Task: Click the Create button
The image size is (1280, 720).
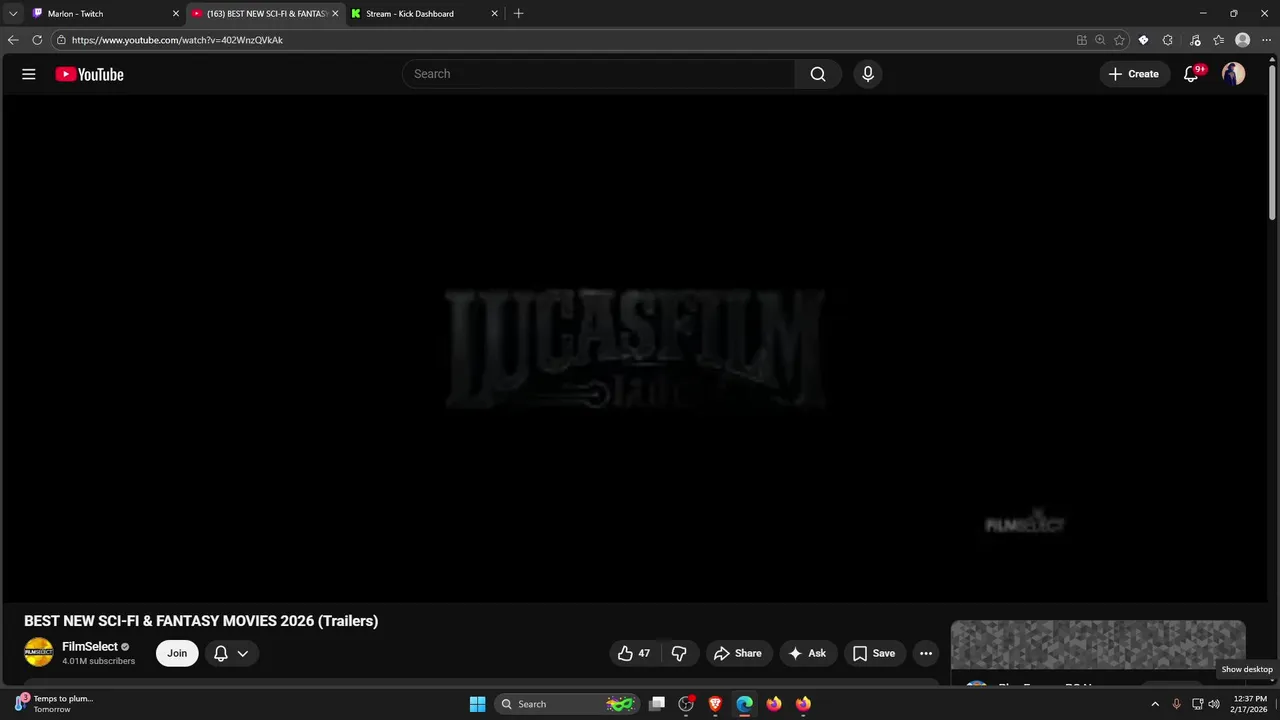Action: point(1134,74)
